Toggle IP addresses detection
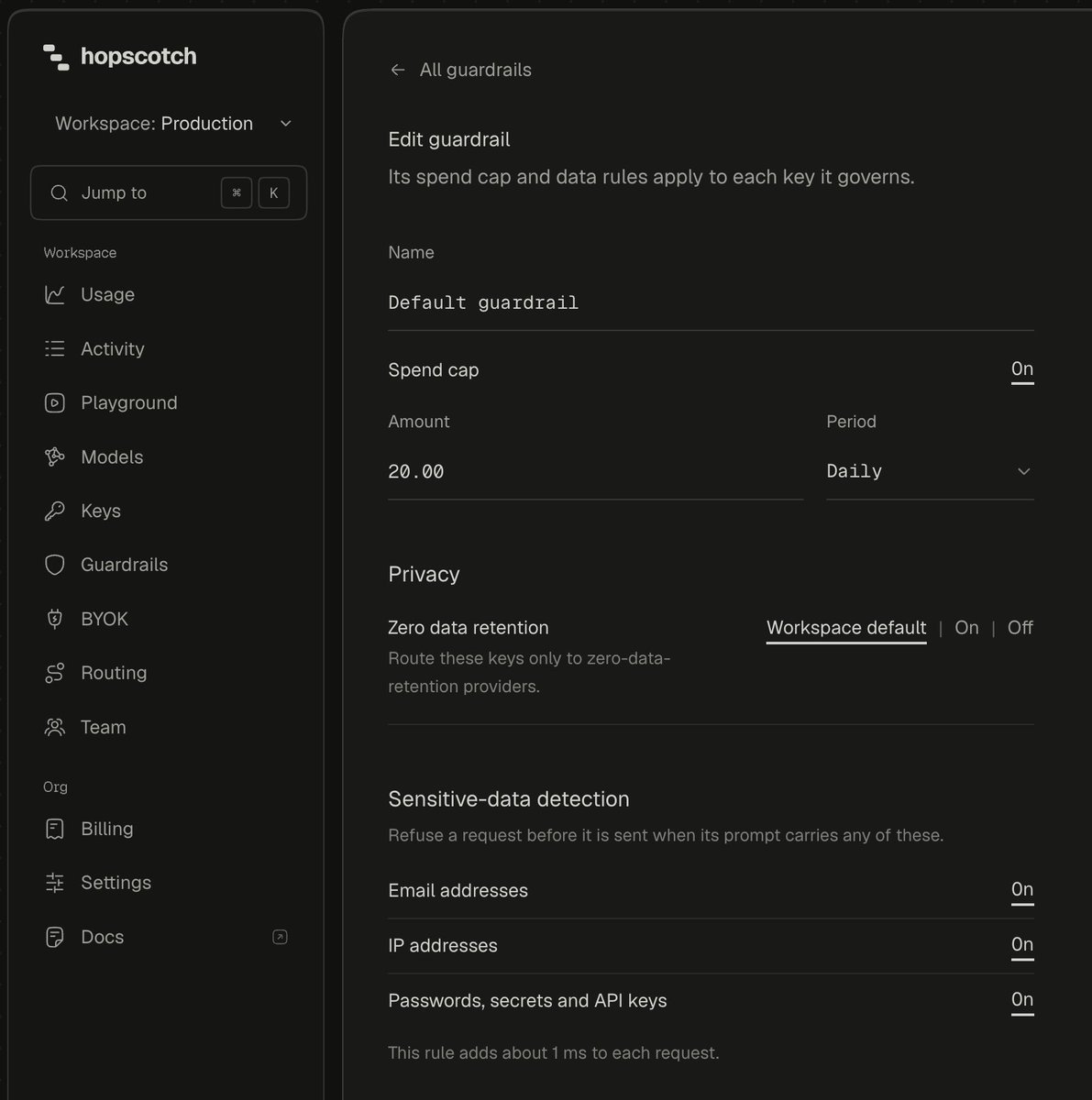This screenshot has width=1092, height=1100. tap(1022, 945)
